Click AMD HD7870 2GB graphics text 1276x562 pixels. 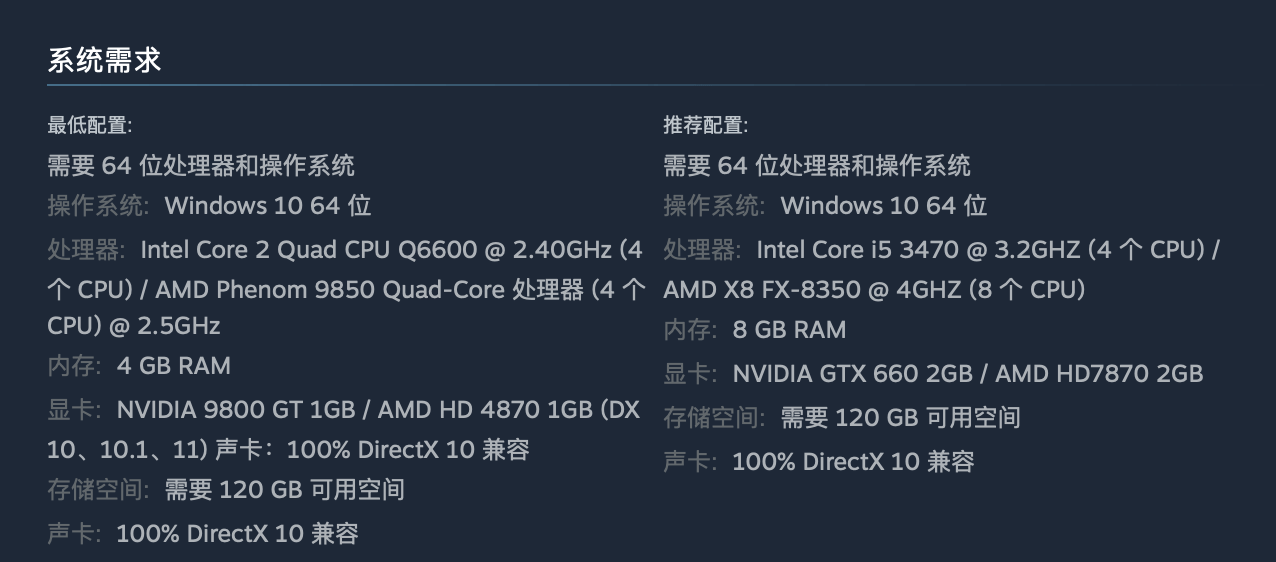tap(1099, 374)
